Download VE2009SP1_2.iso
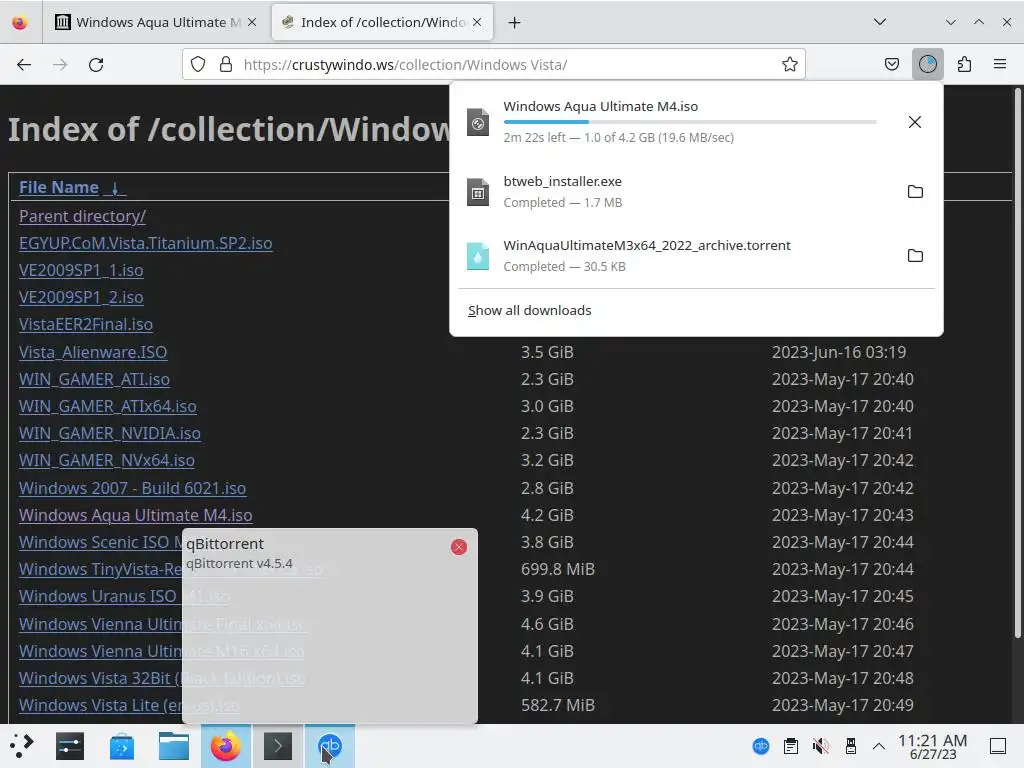This screenshot has height=768, width=1024. pos(81,297)
